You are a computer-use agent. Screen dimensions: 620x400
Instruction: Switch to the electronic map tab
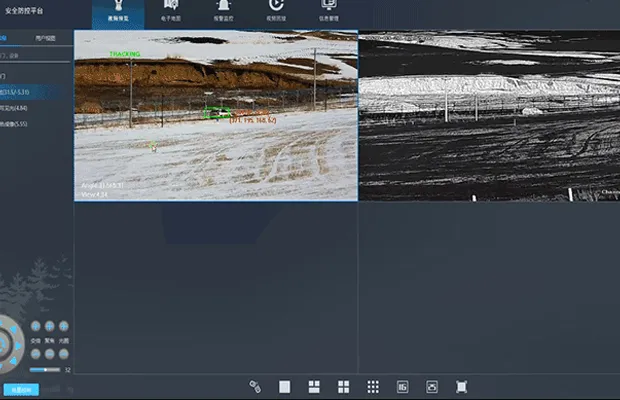coord(171,12)
